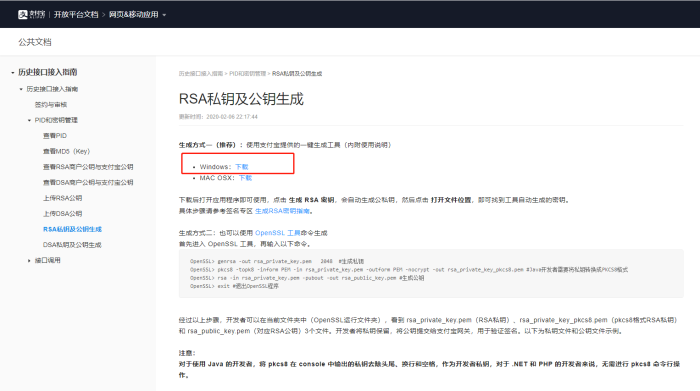The image size is (700, 391).
Task: Click the dropdown arrow beside 网页&移动应用
Action: [164, 15]
